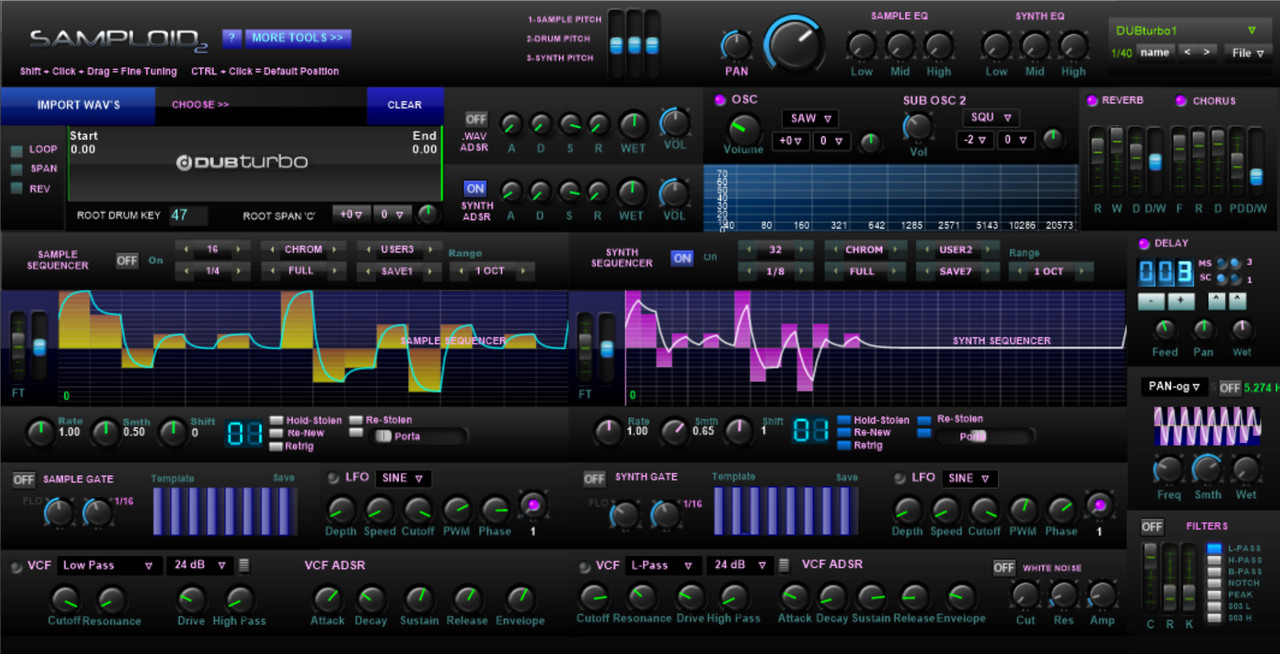Open the SUB OSC SQU waveform dropdown
This screenshot has width=1280, height=654.
tap(992, 118)
